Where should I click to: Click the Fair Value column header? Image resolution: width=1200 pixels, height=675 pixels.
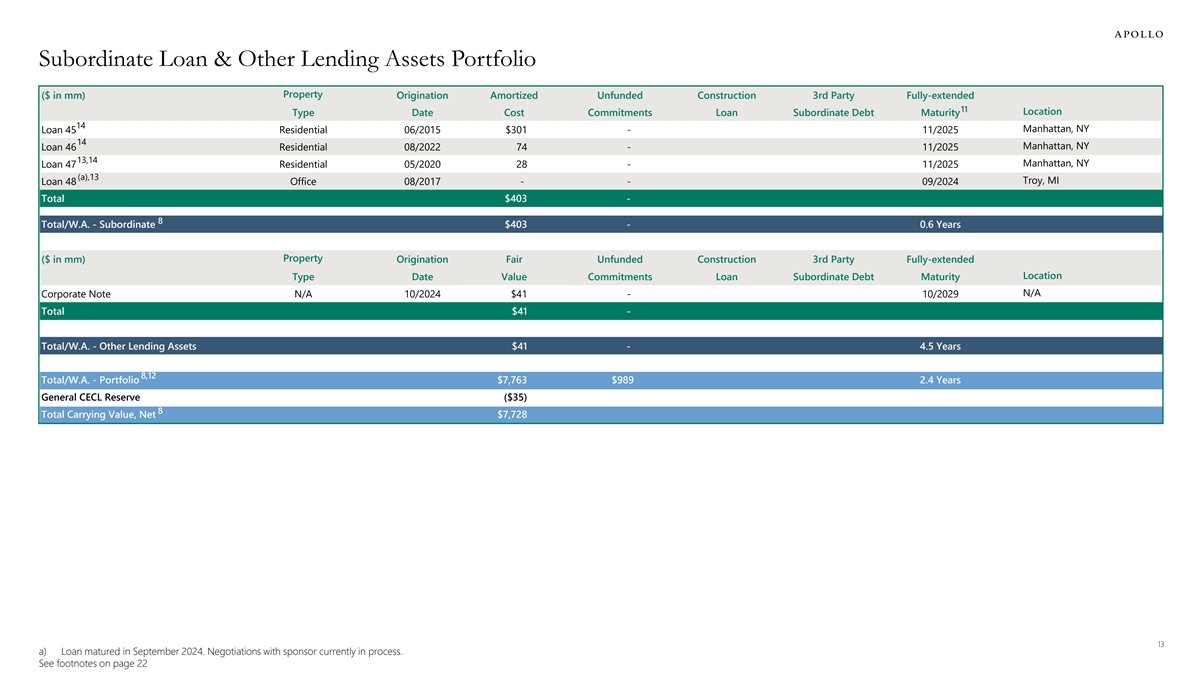tap(514, 268)
